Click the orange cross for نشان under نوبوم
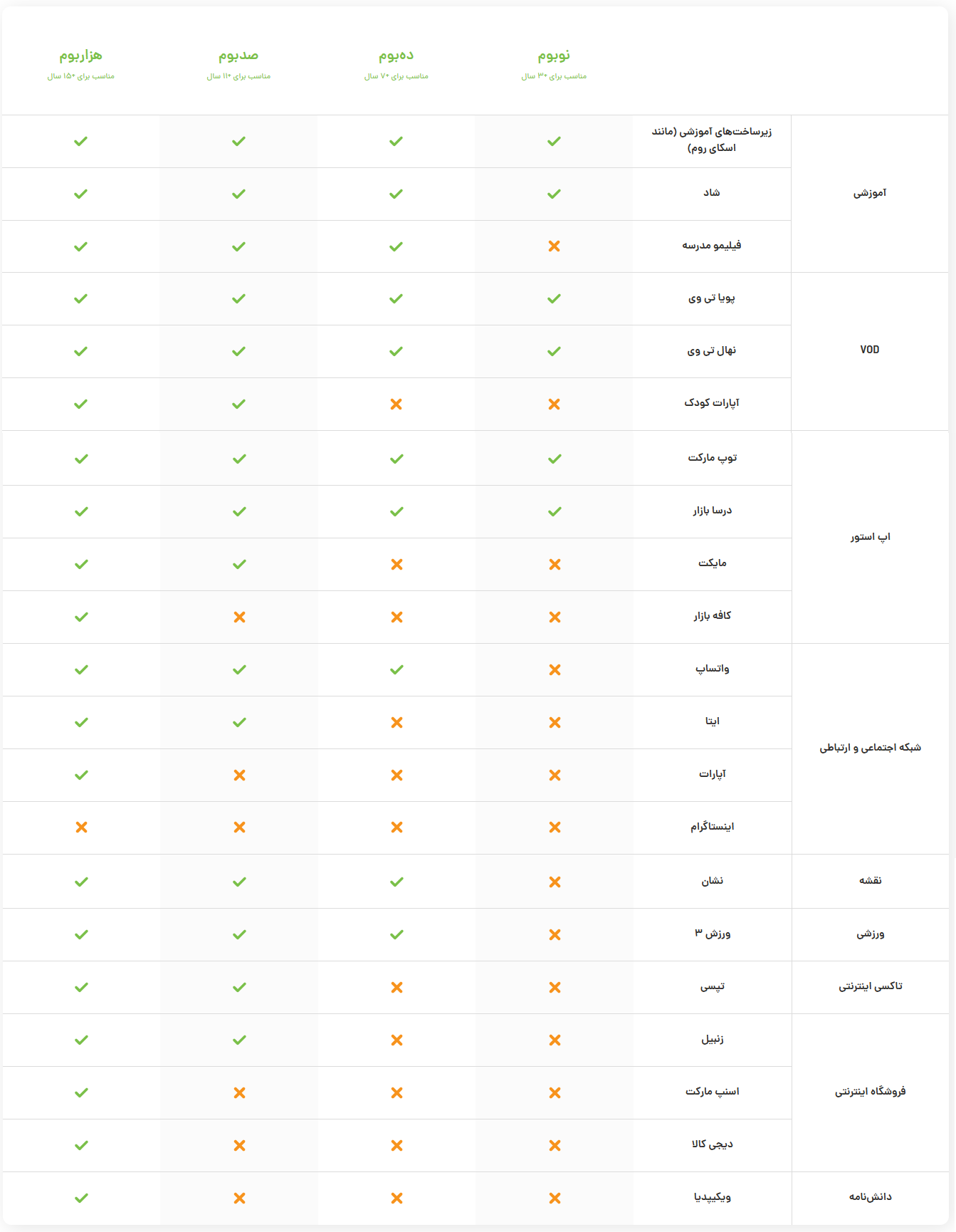 pos(555,882)
